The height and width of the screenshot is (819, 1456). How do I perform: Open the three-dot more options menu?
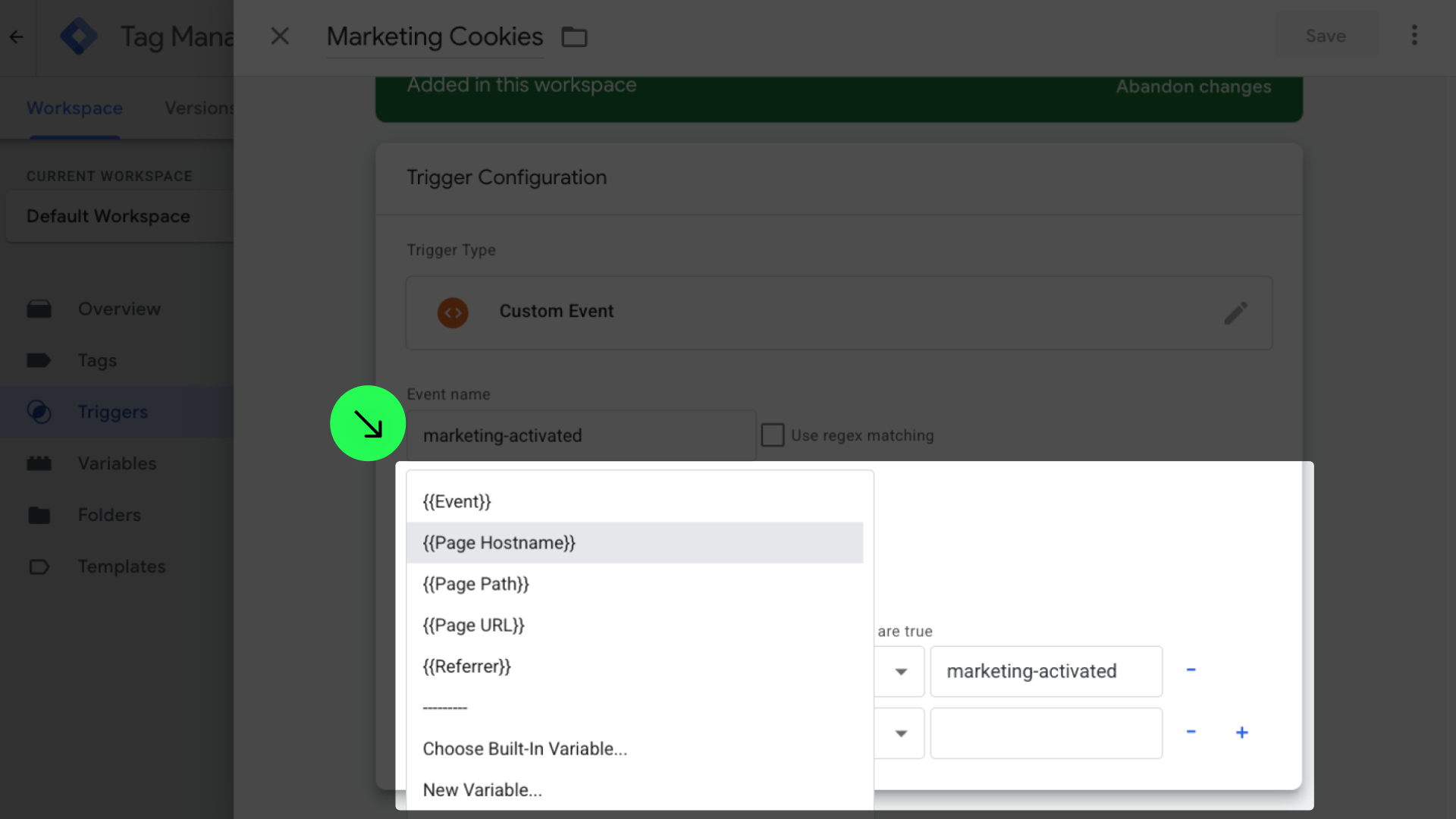1414,36
